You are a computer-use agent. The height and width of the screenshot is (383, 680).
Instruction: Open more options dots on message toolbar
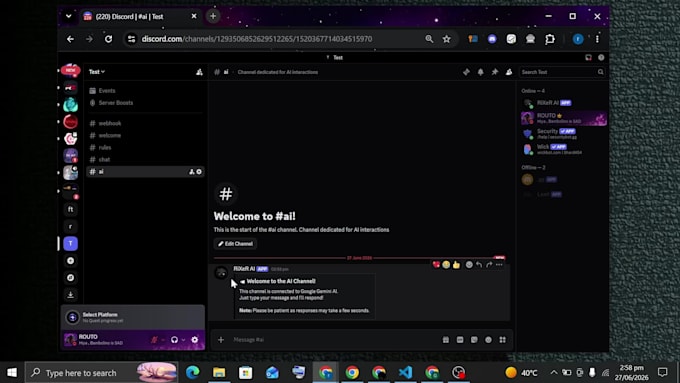coord(499,265)
